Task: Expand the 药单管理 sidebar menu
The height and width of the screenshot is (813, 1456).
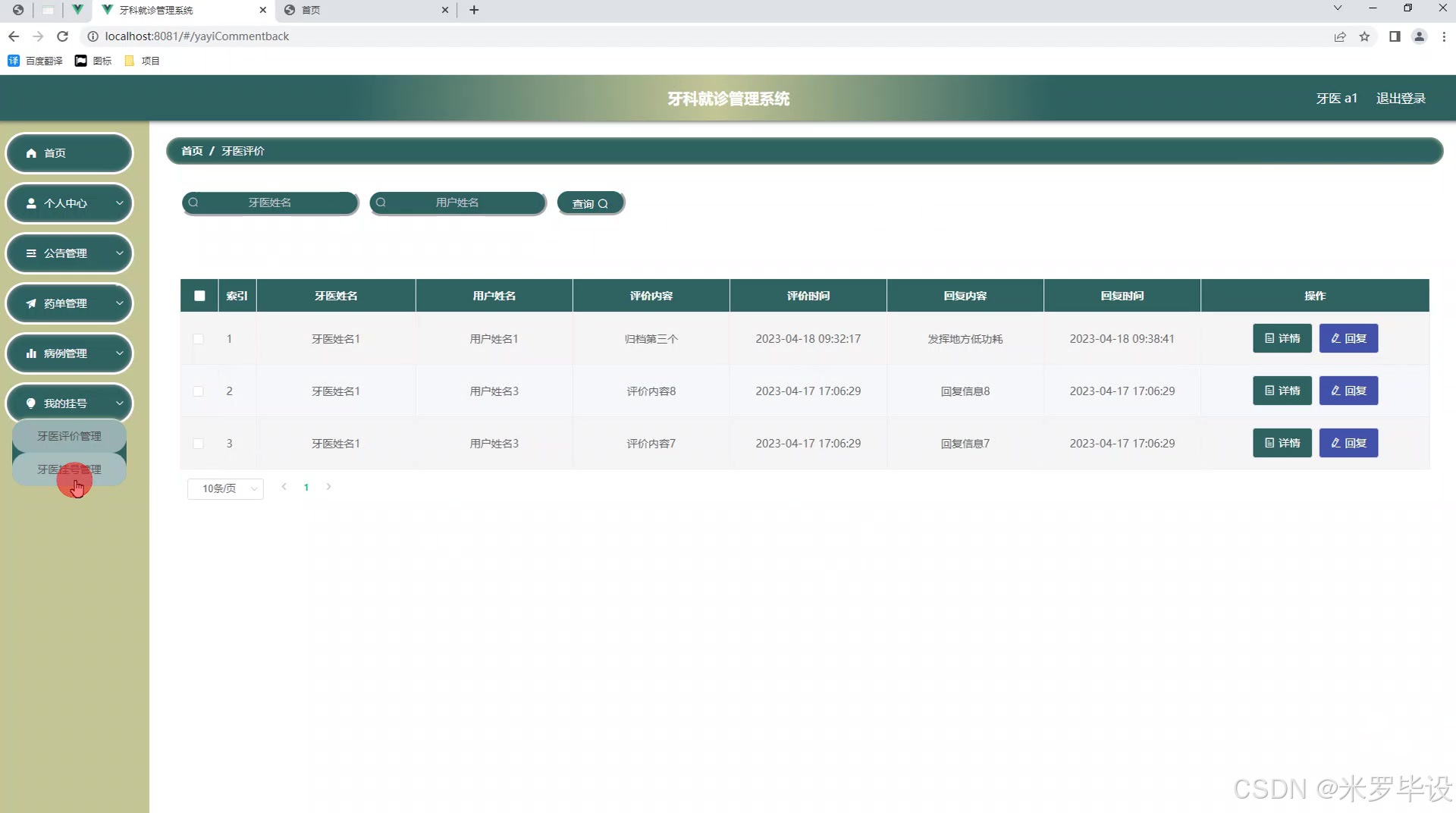Action: 69,303
